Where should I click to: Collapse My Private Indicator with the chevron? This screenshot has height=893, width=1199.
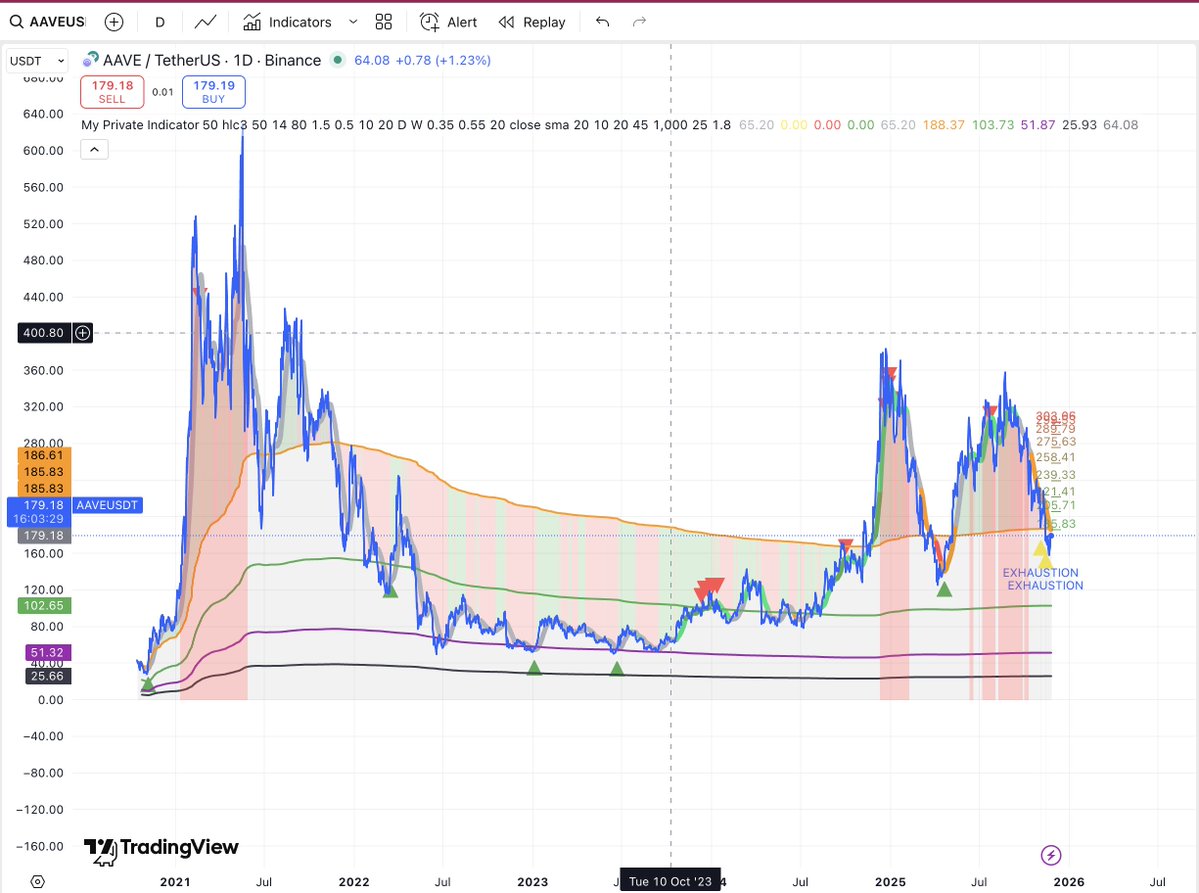point(94,148)
